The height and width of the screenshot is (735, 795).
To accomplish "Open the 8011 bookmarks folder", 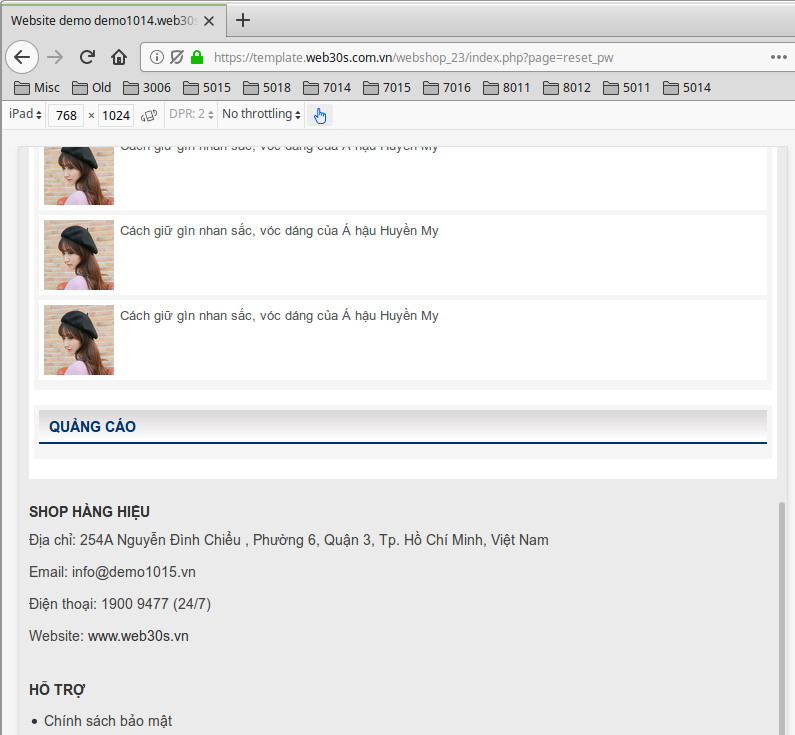I will click(x=507, y=88).
